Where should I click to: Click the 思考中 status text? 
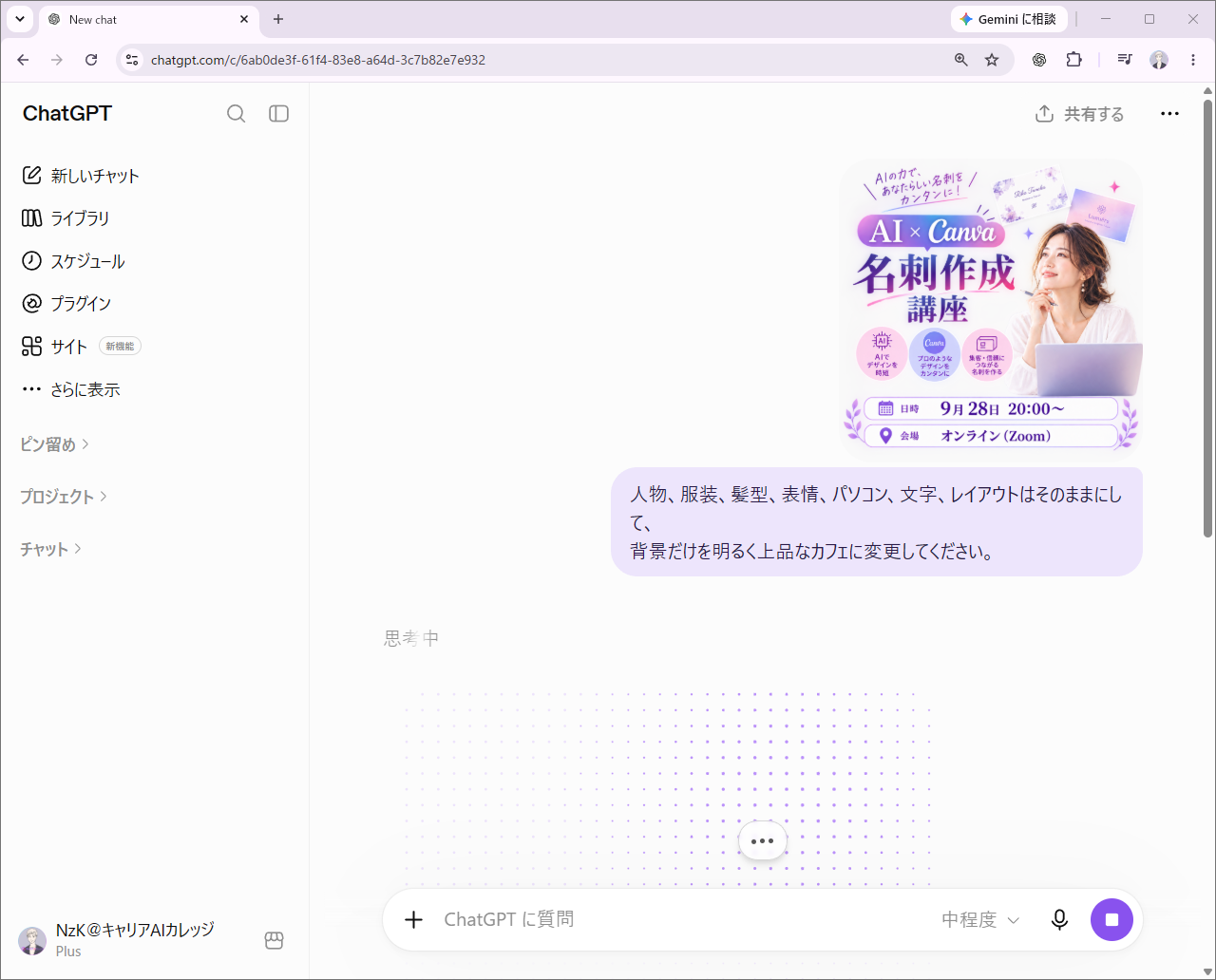411,638
